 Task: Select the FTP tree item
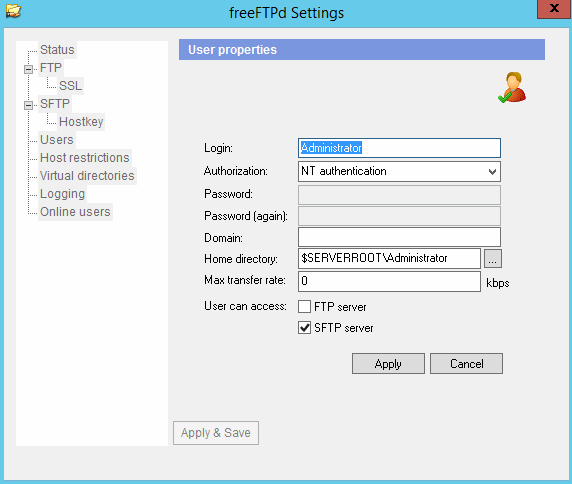(51, 68)
